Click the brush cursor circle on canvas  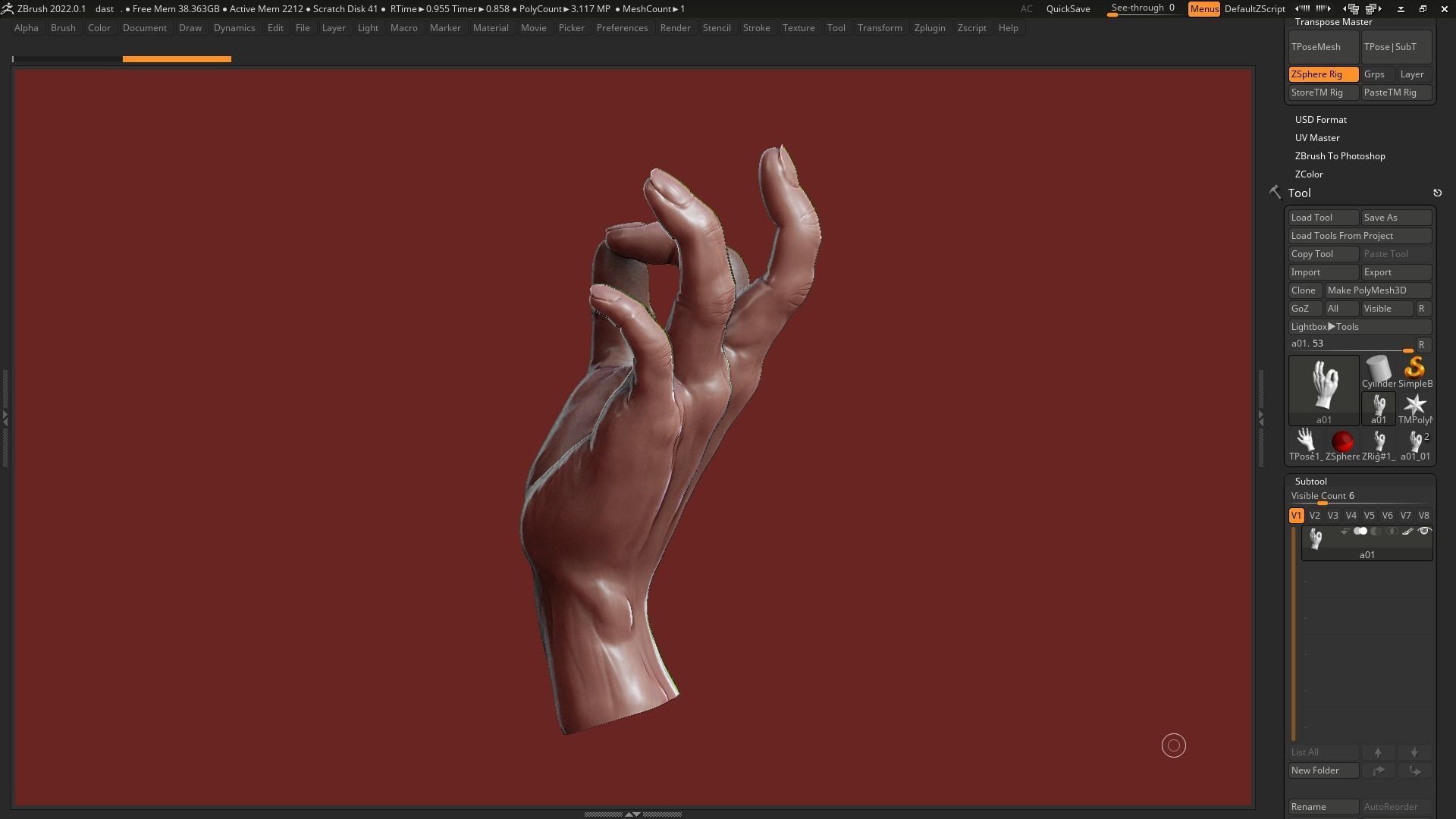point(1173,745)
